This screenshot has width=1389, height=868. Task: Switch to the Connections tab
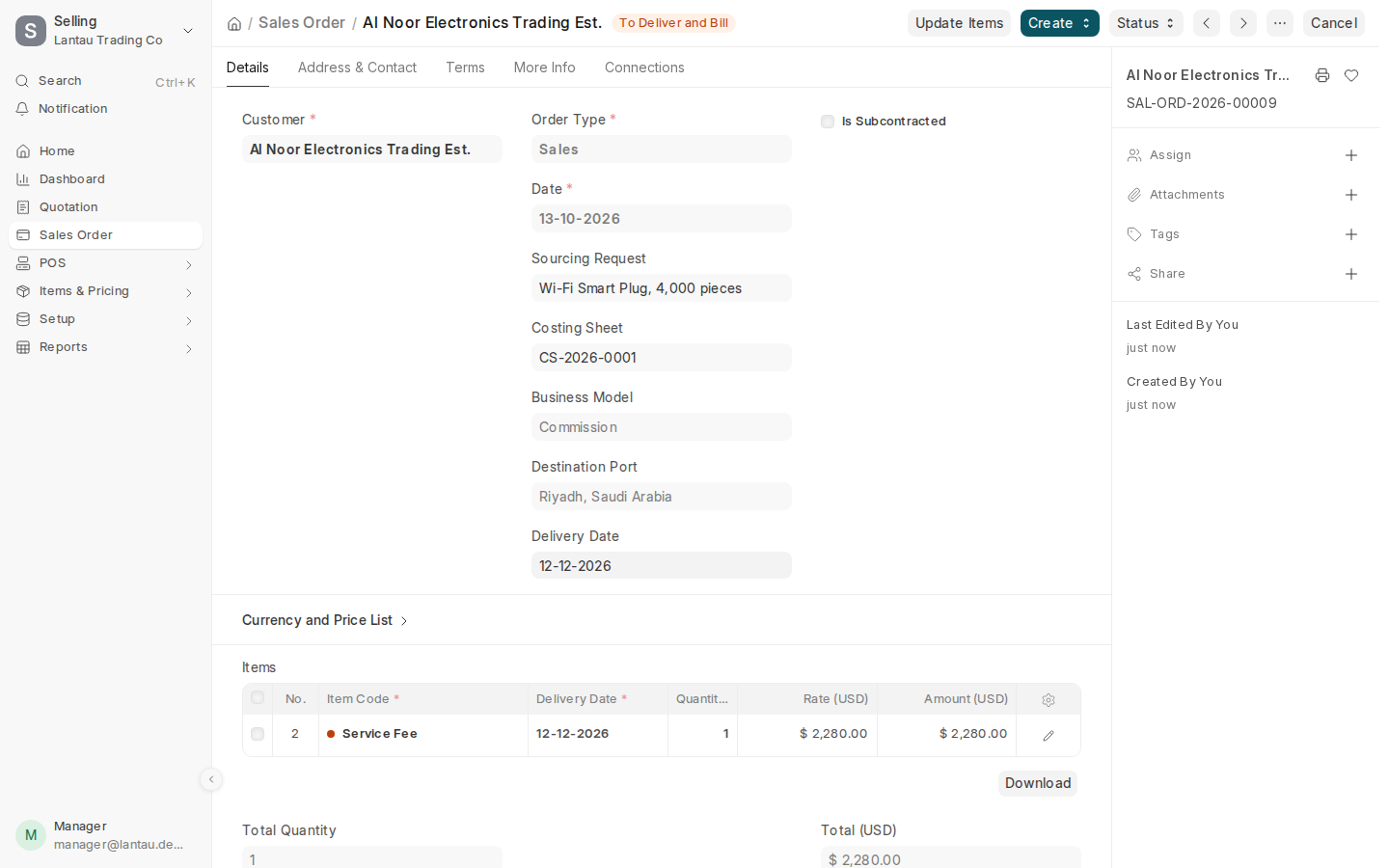click(644, 68)
